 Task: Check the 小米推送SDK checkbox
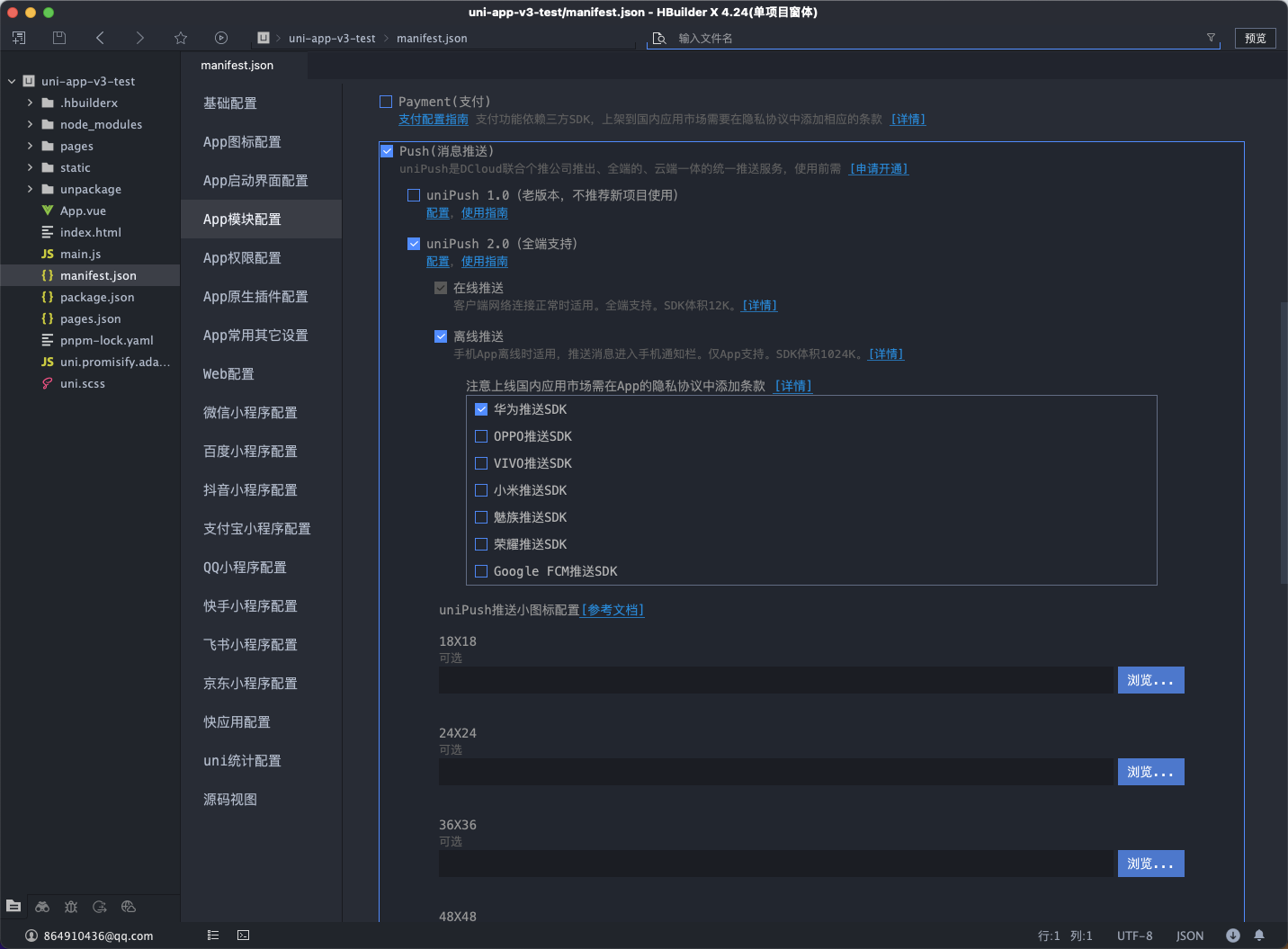click(x=481, y=490)
